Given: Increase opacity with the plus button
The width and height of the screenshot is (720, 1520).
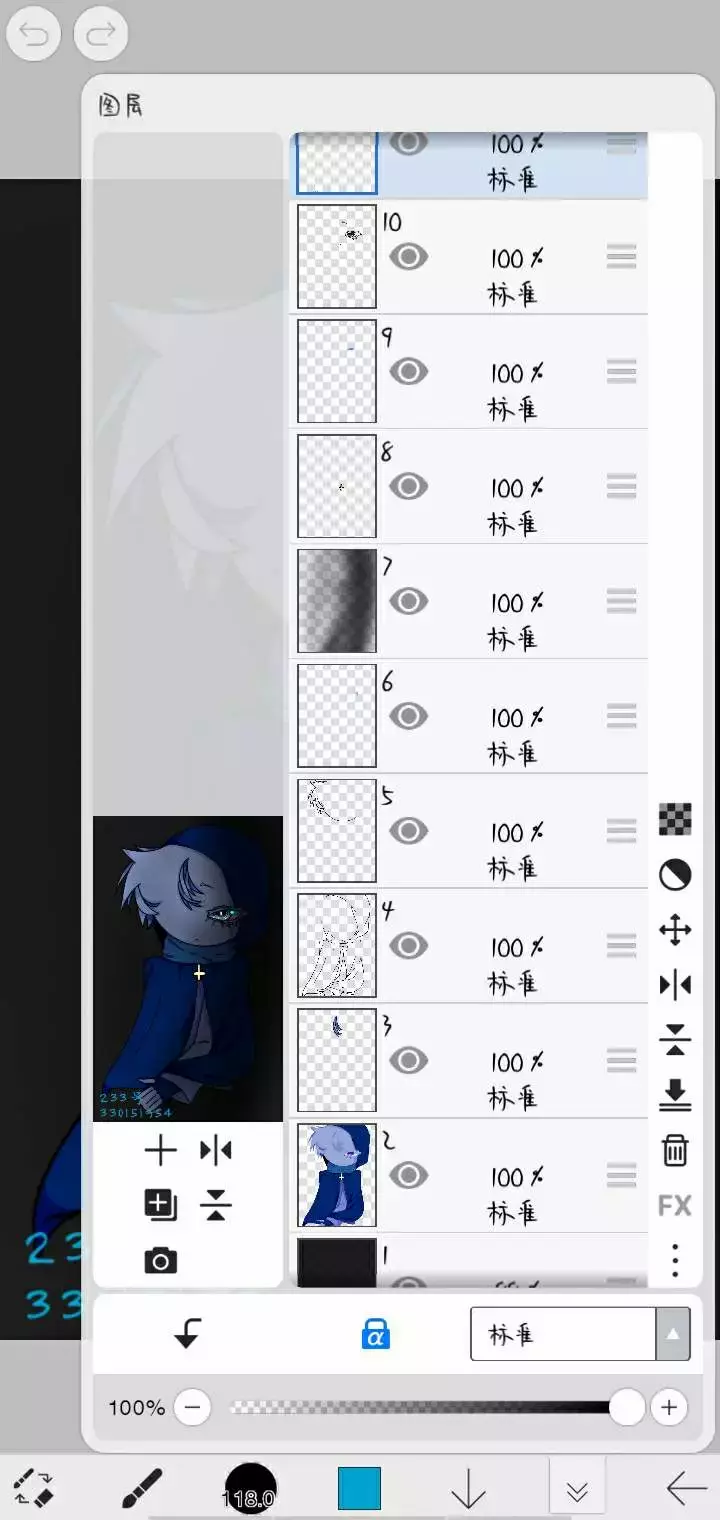Looking at the screenshot, I should (x=669, y=1408).
